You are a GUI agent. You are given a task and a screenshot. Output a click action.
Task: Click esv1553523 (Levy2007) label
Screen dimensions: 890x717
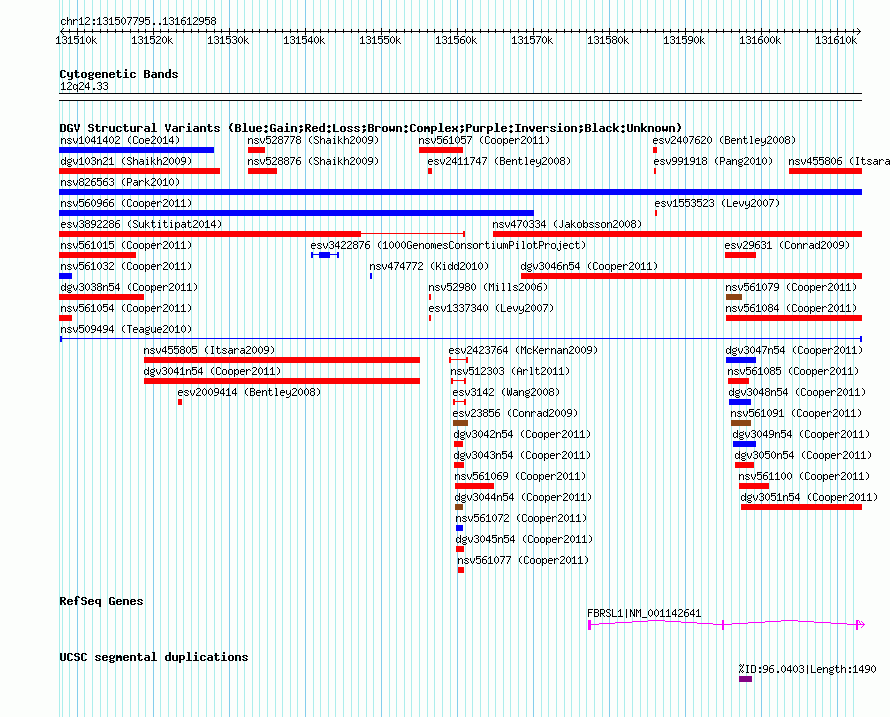pyautogui.click(x=717, y=203)
